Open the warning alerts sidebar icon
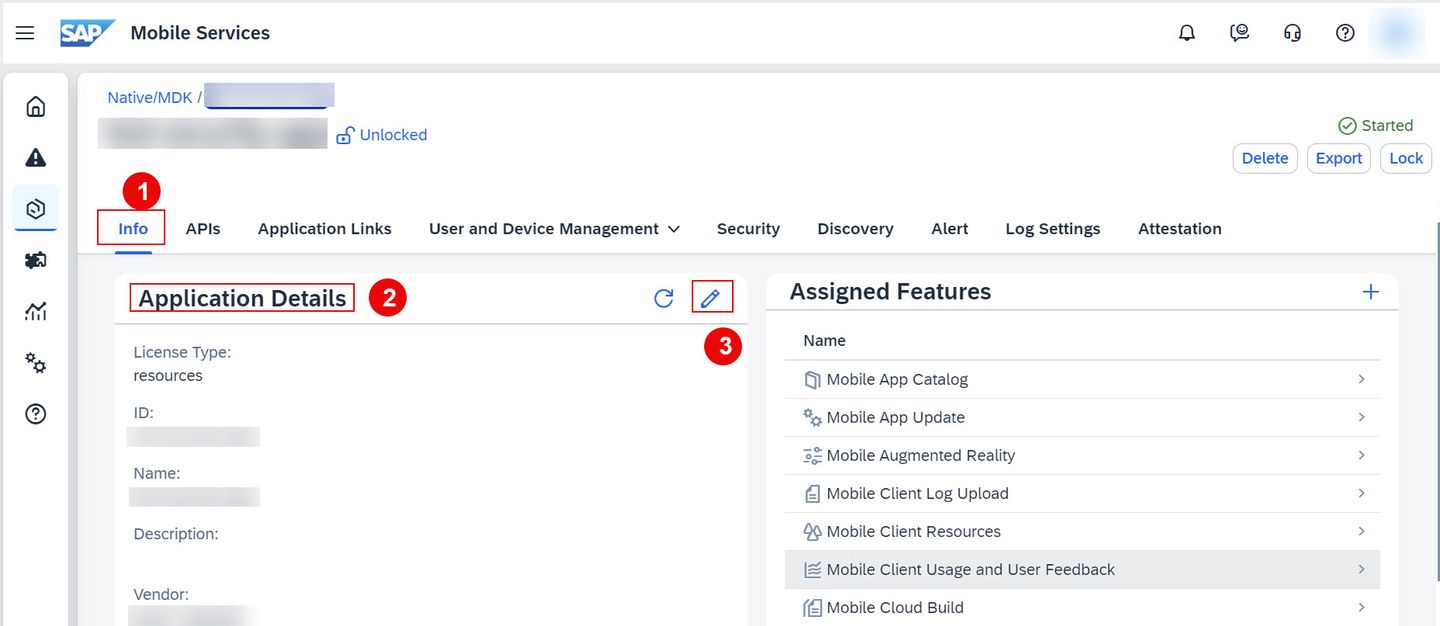 [x=36, y=157]
